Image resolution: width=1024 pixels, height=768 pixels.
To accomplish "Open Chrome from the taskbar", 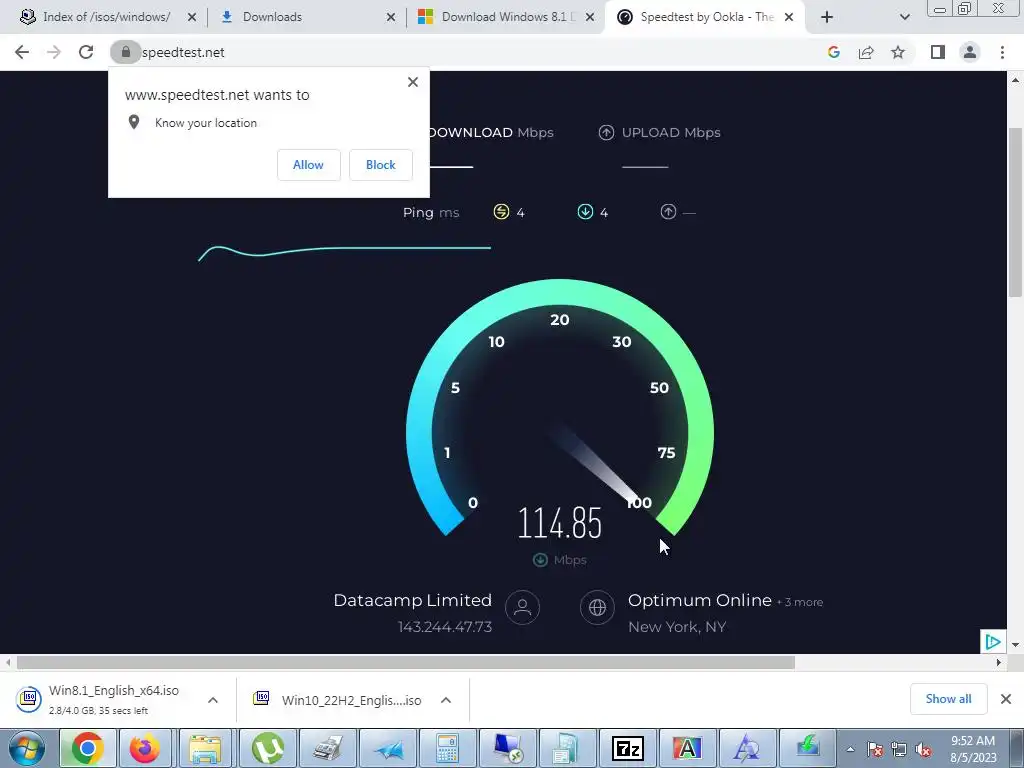I will coord(88,748).
